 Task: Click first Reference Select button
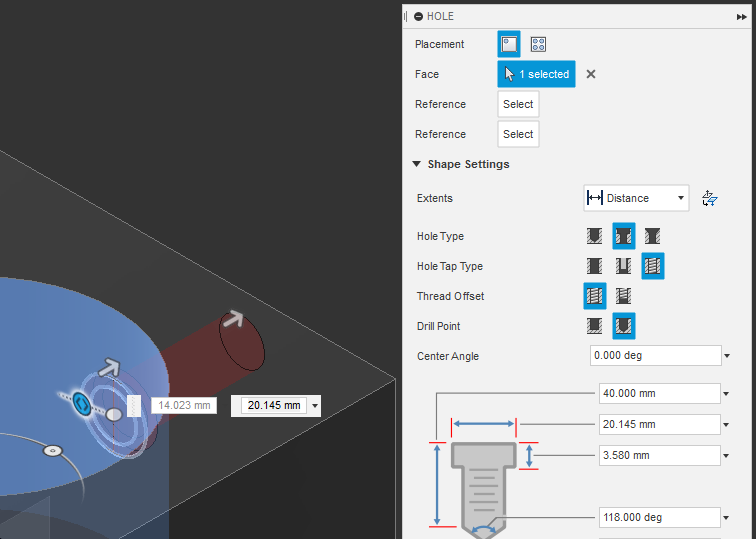(x=518, y=104)
